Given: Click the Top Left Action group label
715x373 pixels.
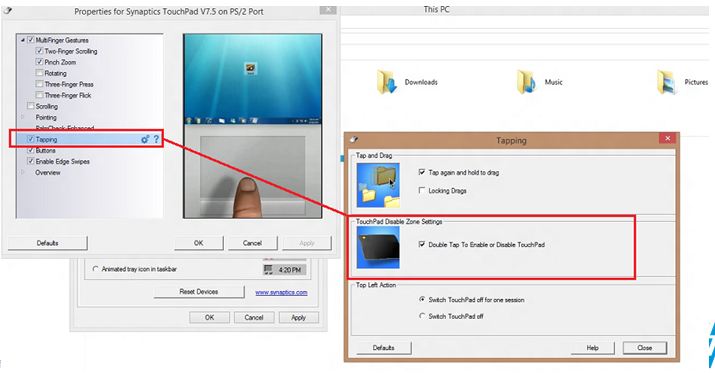Looking at the screenshot, I should (x=376, y=285).
